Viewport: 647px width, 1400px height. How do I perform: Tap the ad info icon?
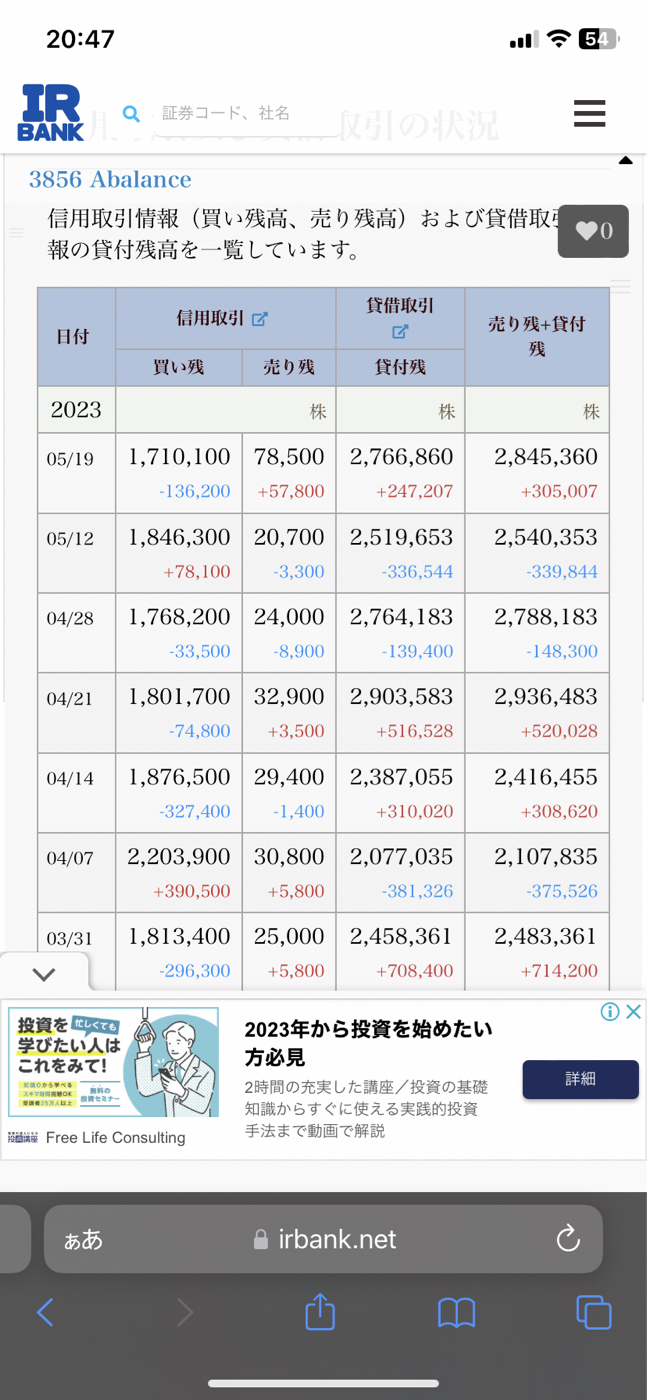(609, 1012)
